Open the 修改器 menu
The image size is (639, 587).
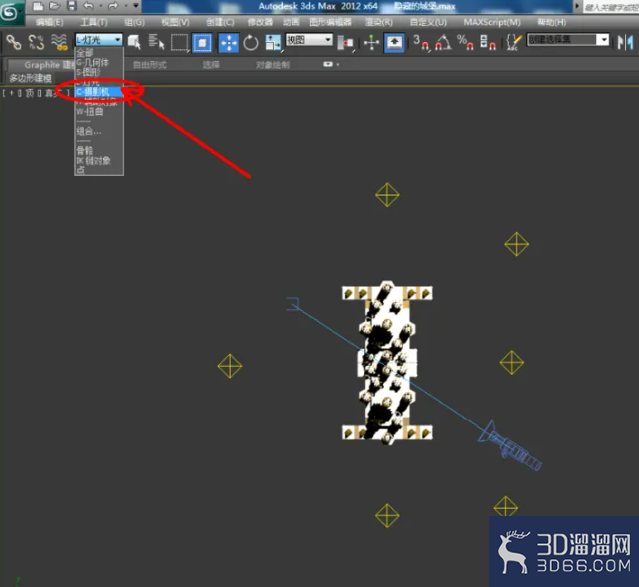coord(260,22)
